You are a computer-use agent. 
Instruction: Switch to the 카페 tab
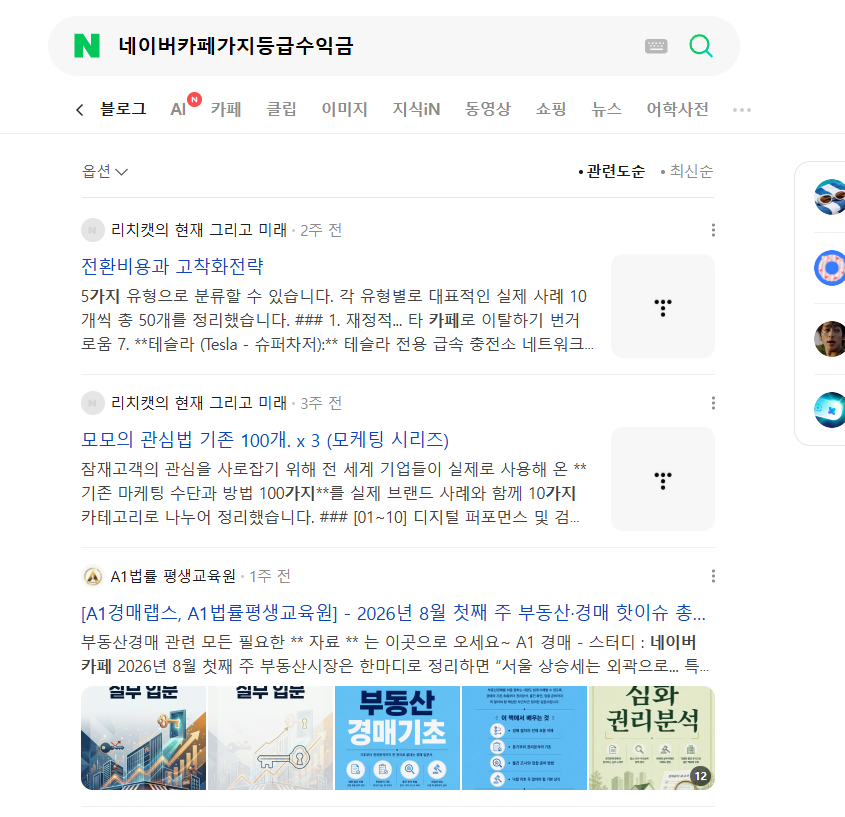pyautogui.click(x=226, y=109)
